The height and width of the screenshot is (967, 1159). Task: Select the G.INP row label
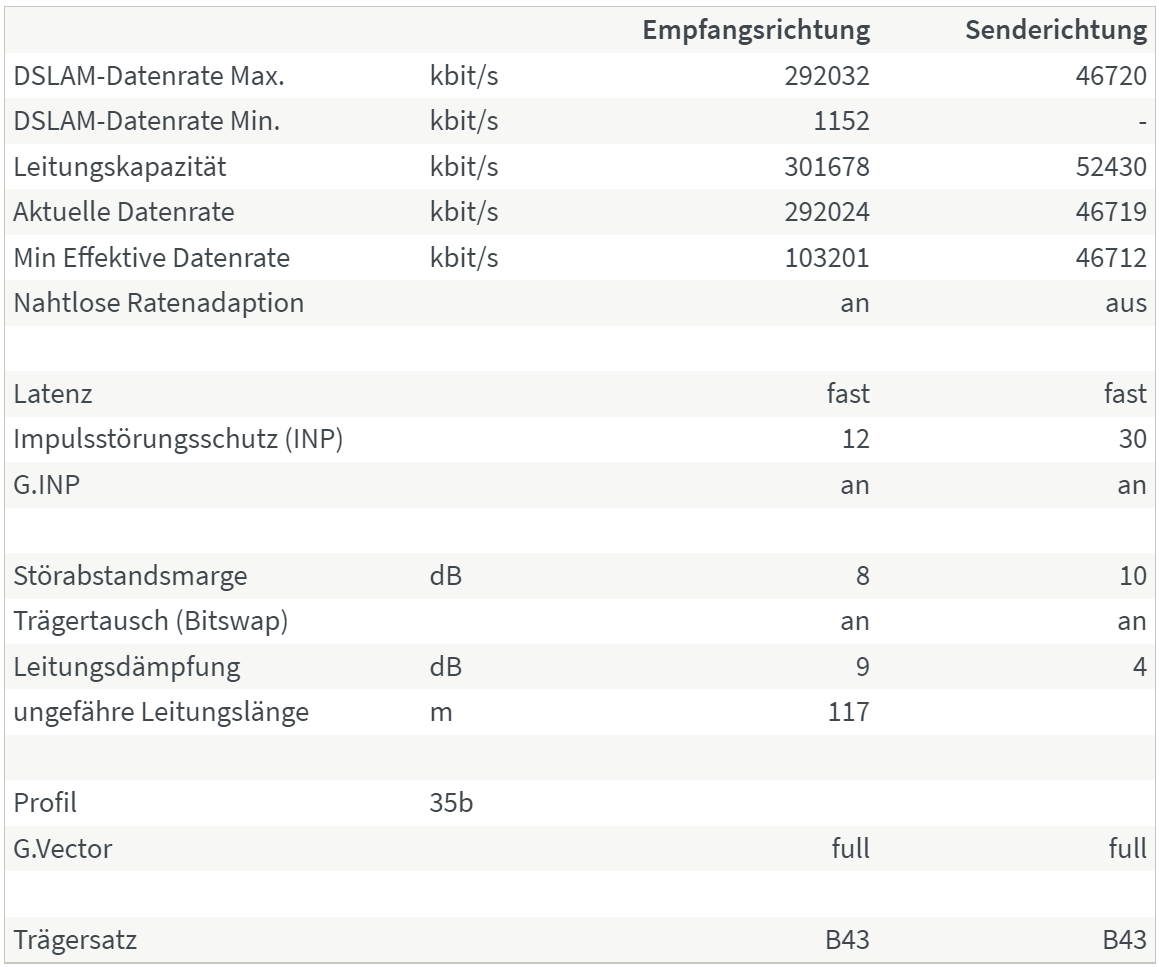[47, 485]
